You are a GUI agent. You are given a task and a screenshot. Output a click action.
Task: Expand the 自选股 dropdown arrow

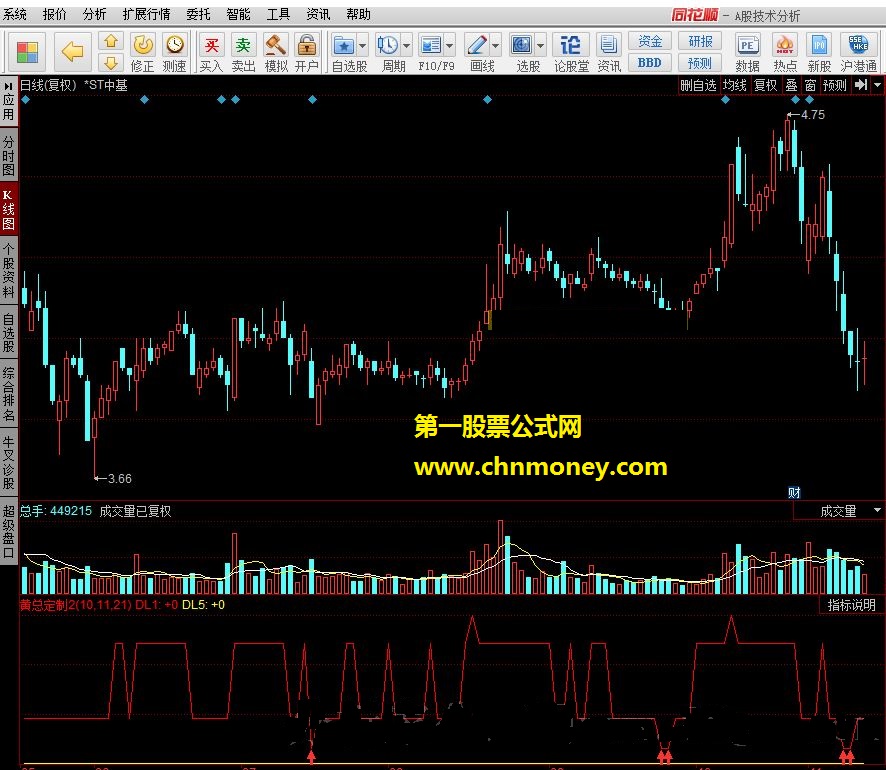pos(363,45)
